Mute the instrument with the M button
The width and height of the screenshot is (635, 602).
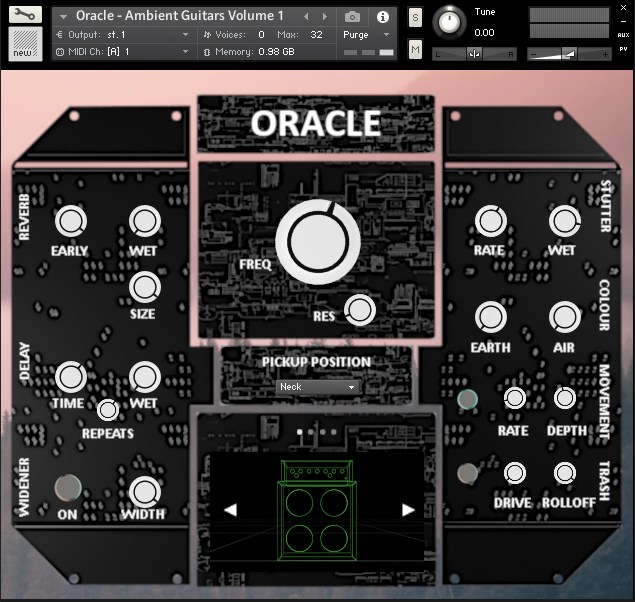click(x=415, y=50)
